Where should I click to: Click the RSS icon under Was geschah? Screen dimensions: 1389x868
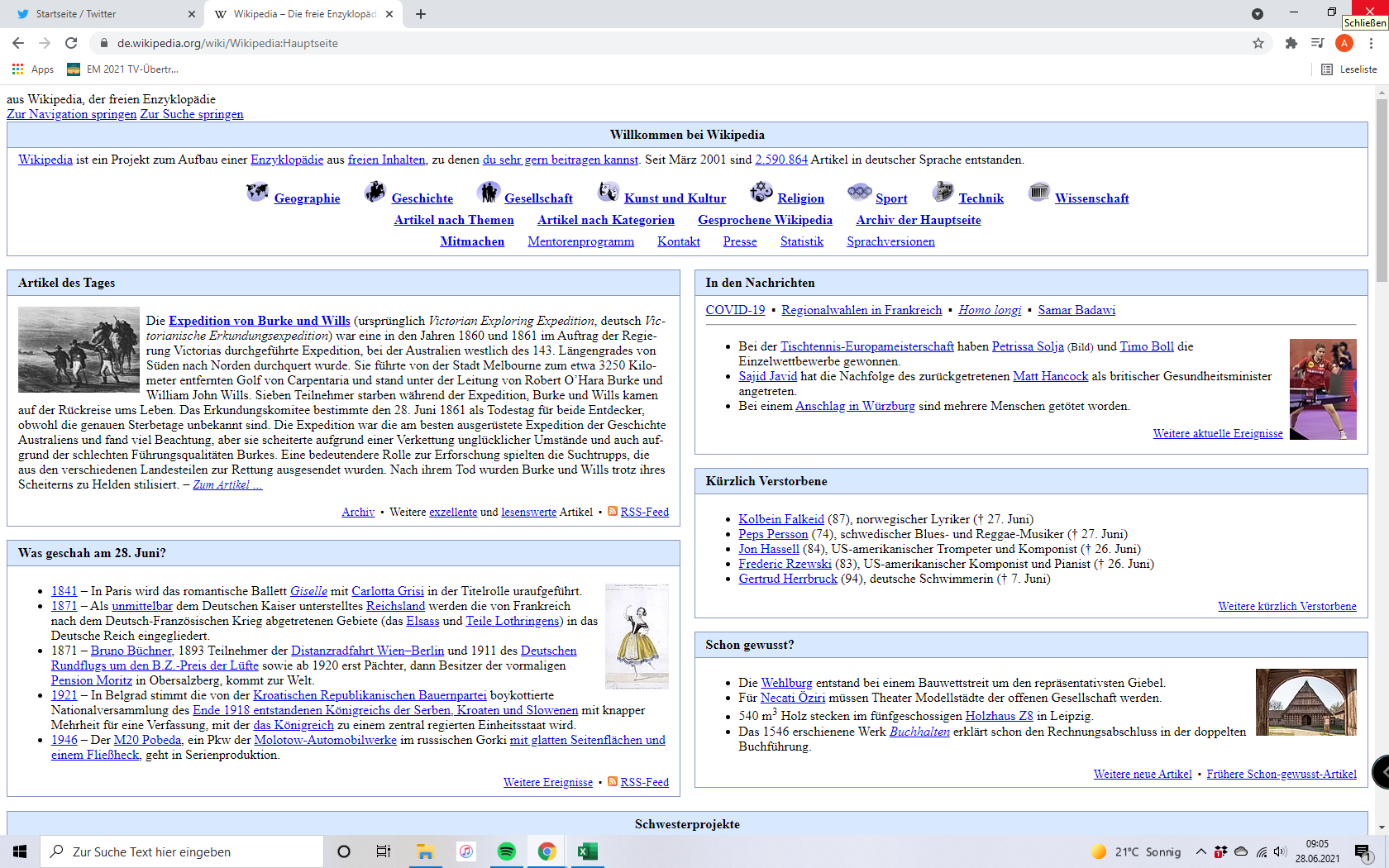pyautogui.click(x=613, y=782)
